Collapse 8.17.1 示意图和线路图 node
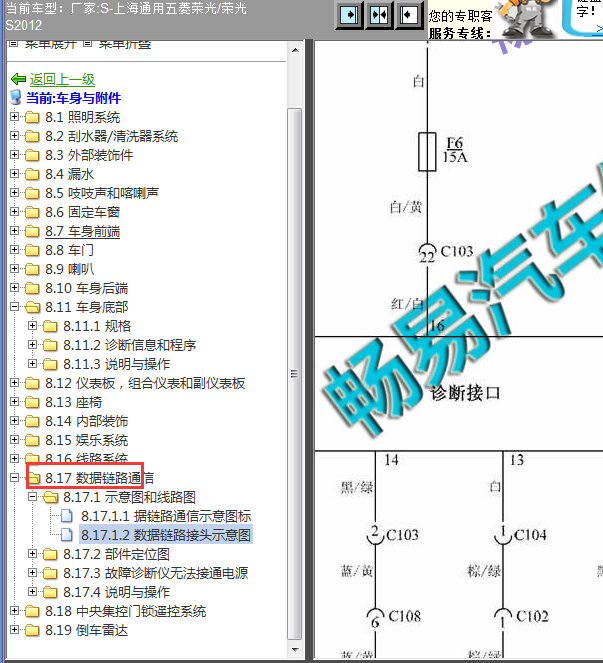Viewport: 603px width, 663px height. (33, 497)
